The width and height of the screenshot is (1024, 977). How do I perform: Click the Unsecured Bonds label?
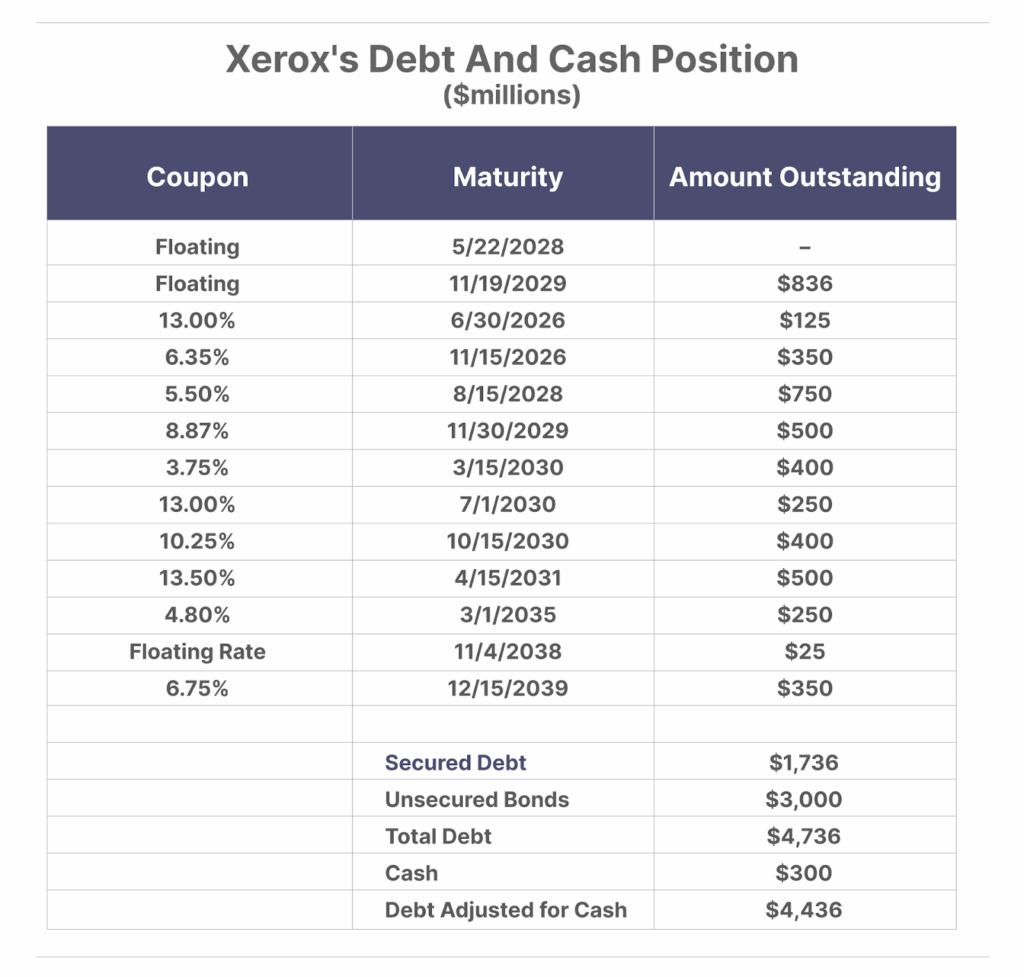(477, 800)
